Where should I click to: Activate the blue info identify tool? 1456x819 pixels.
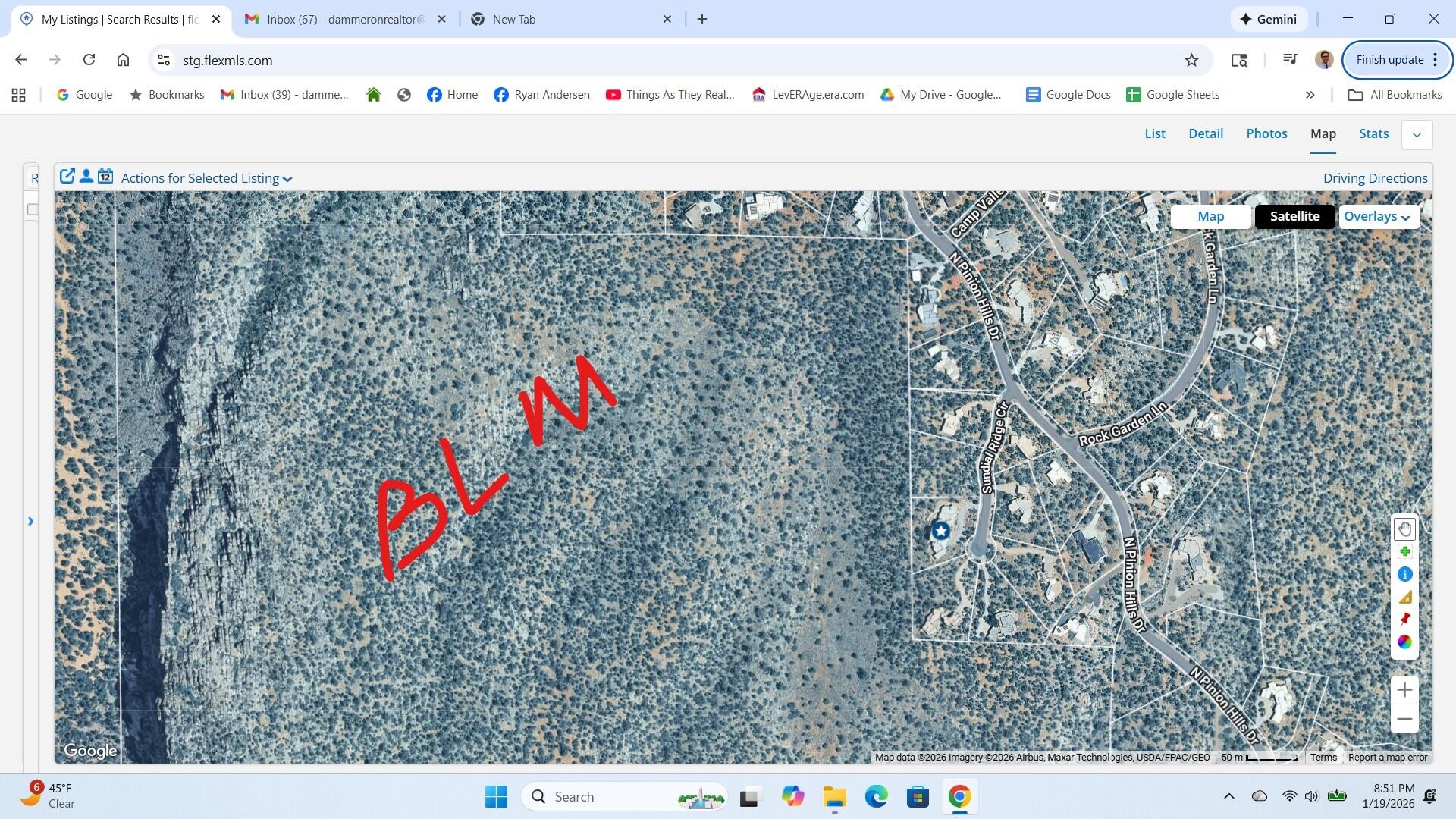1404,575
